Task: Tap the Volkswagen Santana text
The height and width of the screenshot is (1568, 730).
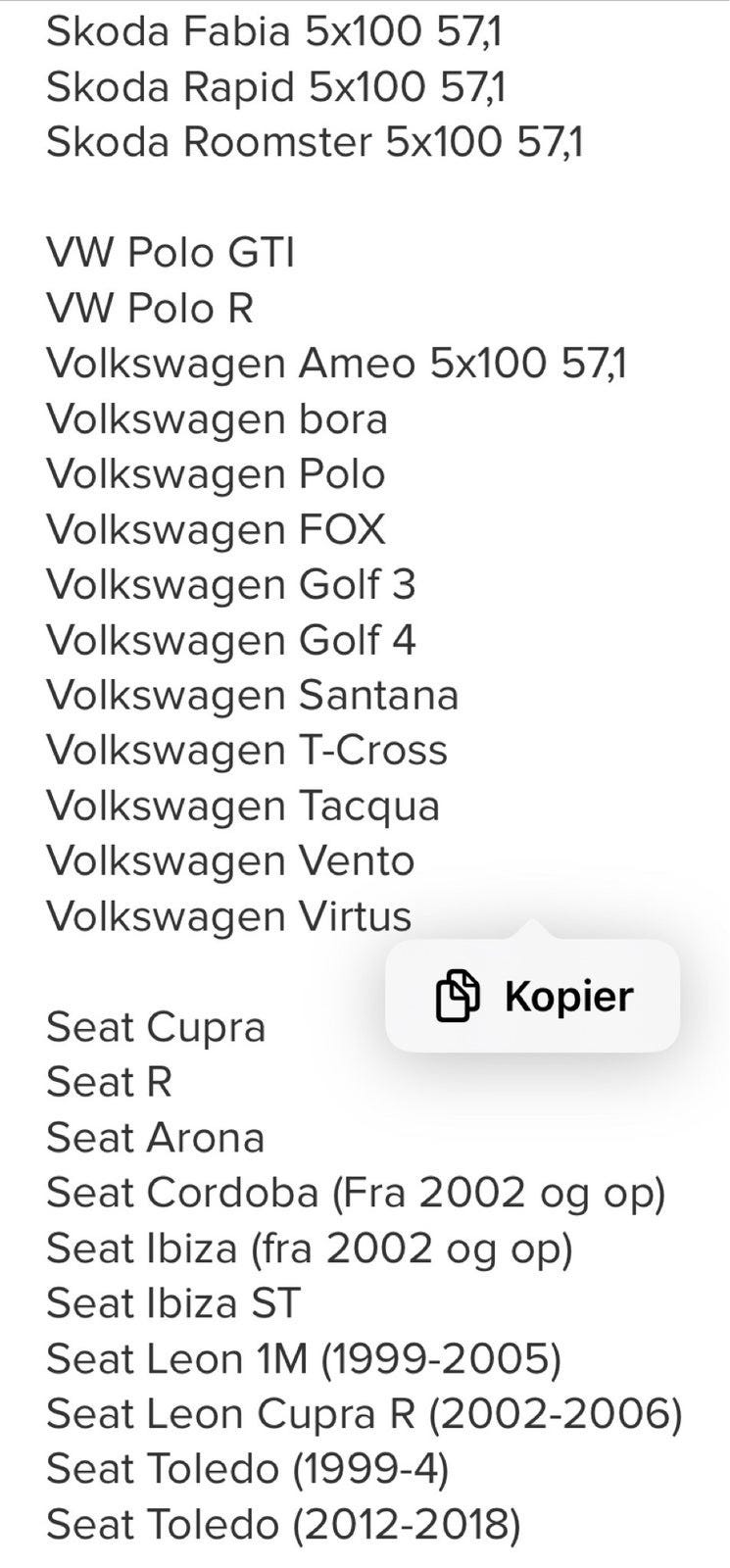Action: point(252,696)
